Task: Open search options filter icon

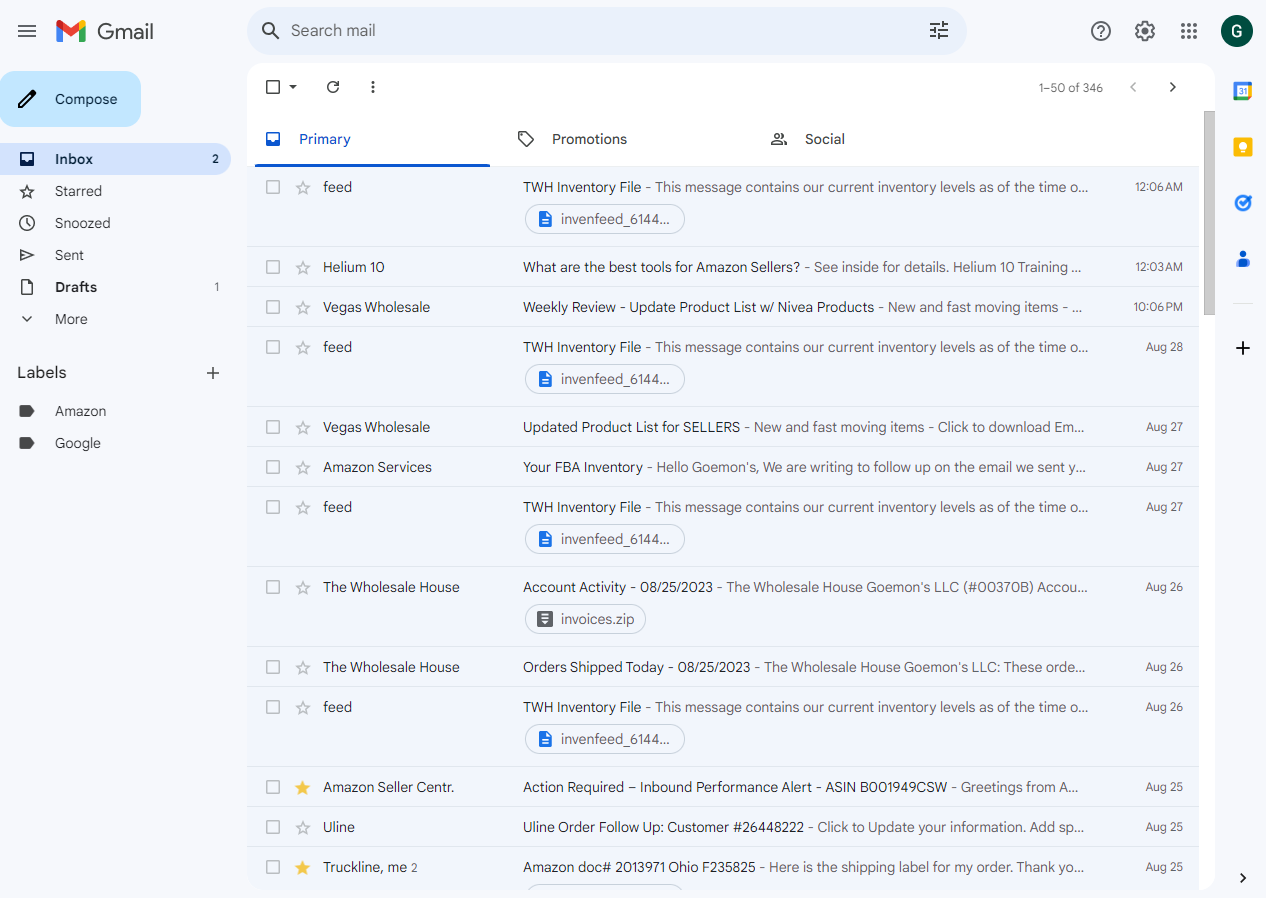Action: (x=939, y=31)
